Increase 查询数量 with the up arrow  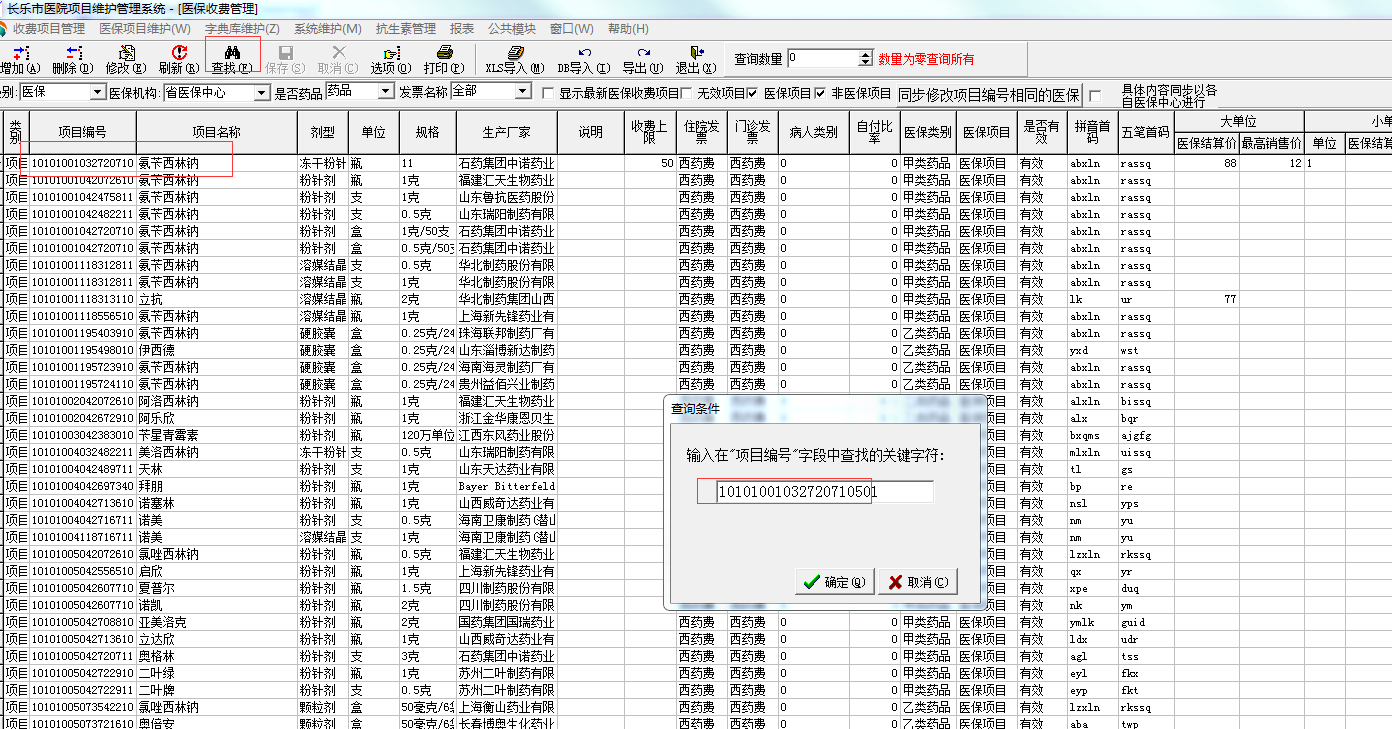(x=865, y=55)
